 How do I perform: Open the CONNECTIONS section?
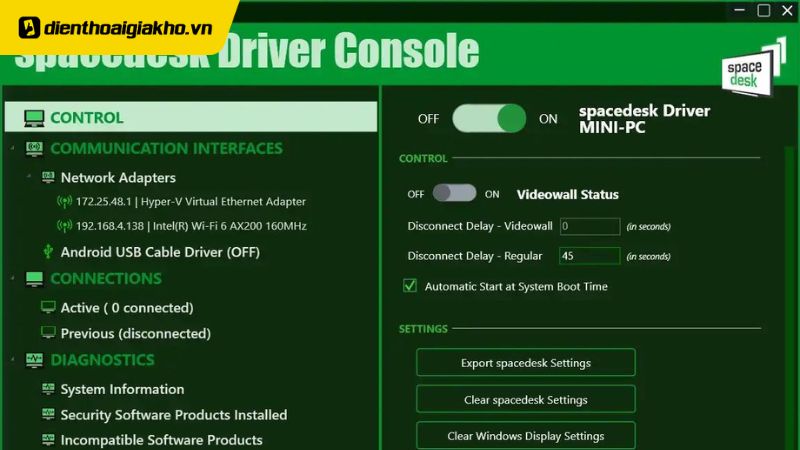coord(106,279)
